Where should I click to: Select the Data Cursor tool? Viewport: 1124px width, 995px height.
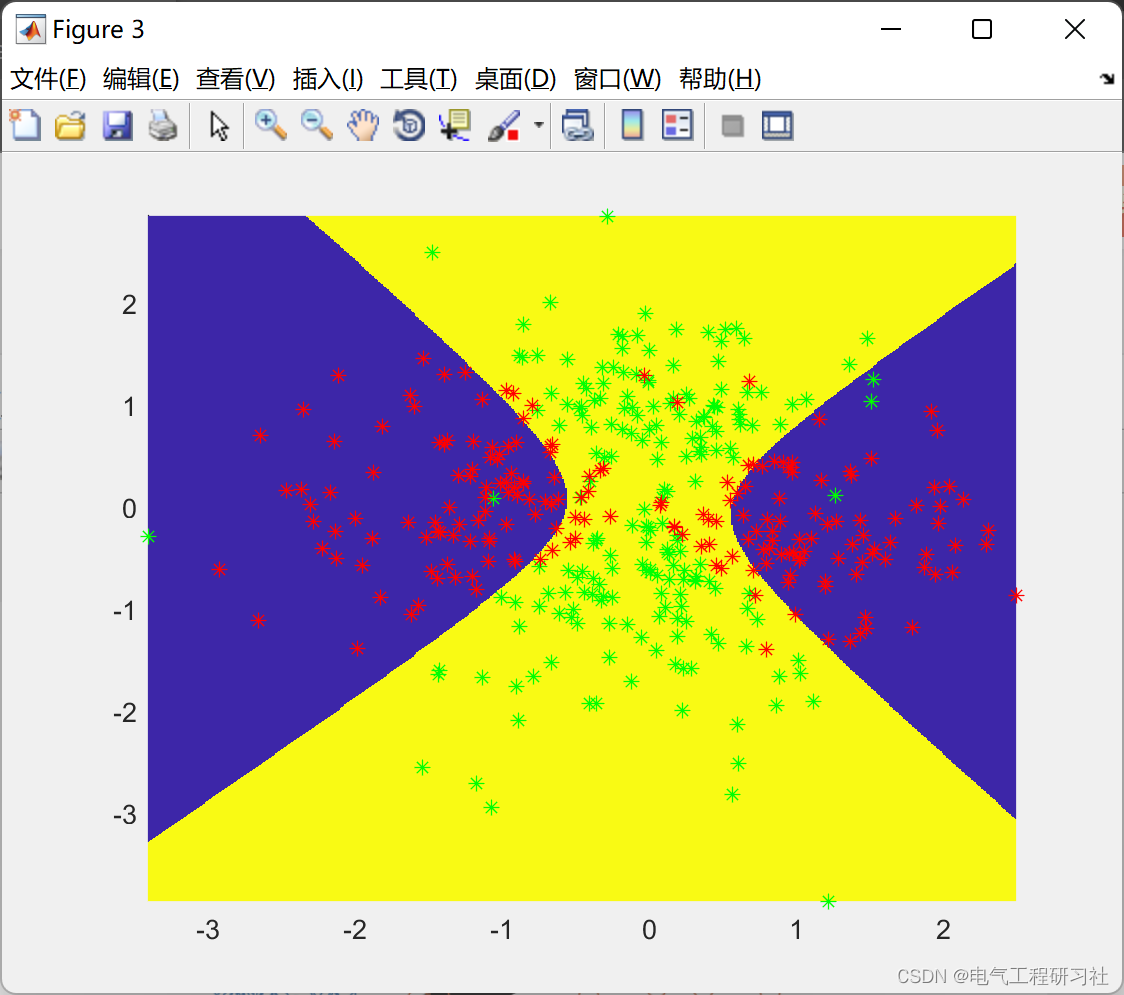[454, 125]
